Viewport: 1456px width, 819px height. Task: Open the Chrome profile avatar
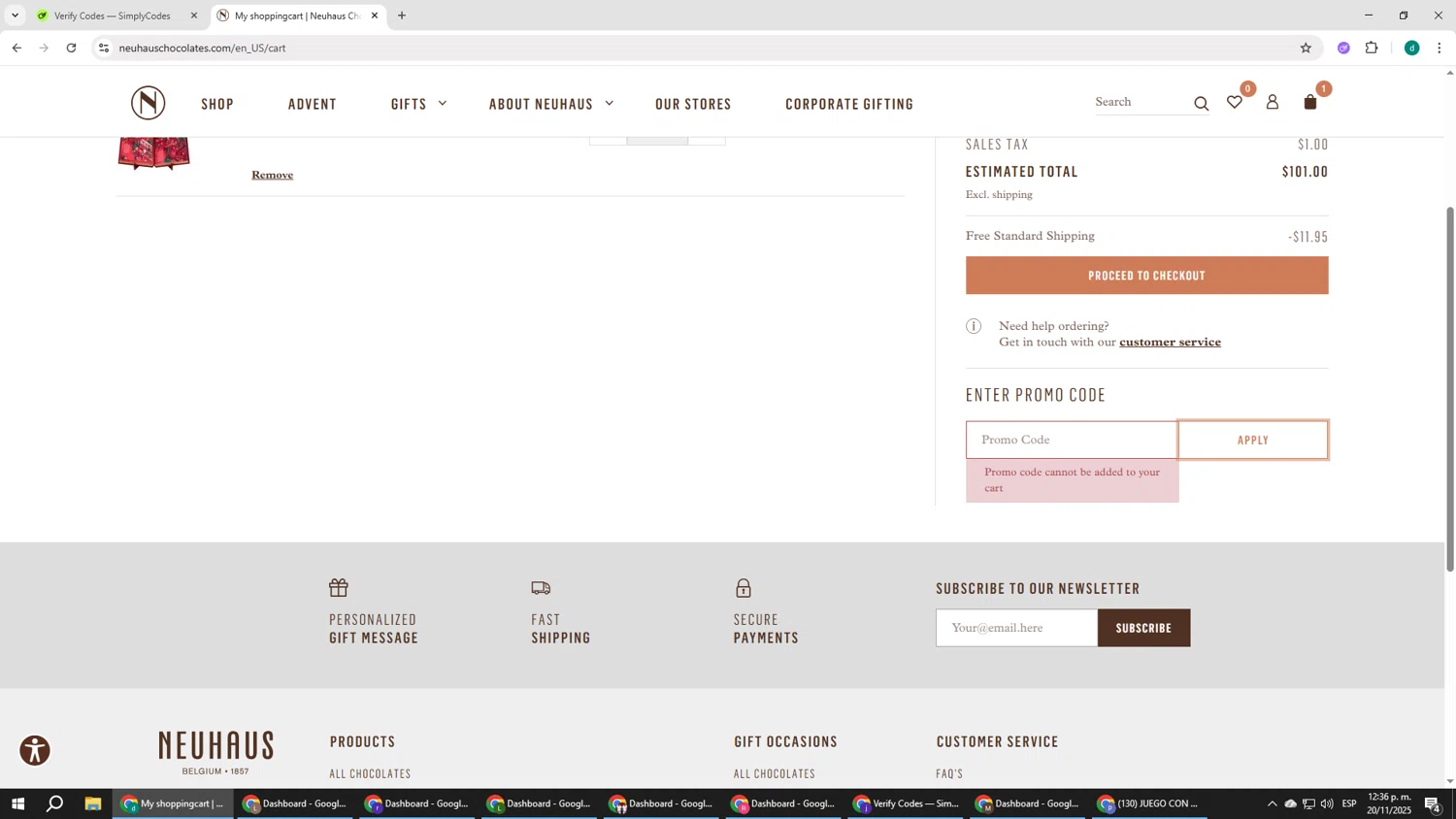tap(1412, 48)
